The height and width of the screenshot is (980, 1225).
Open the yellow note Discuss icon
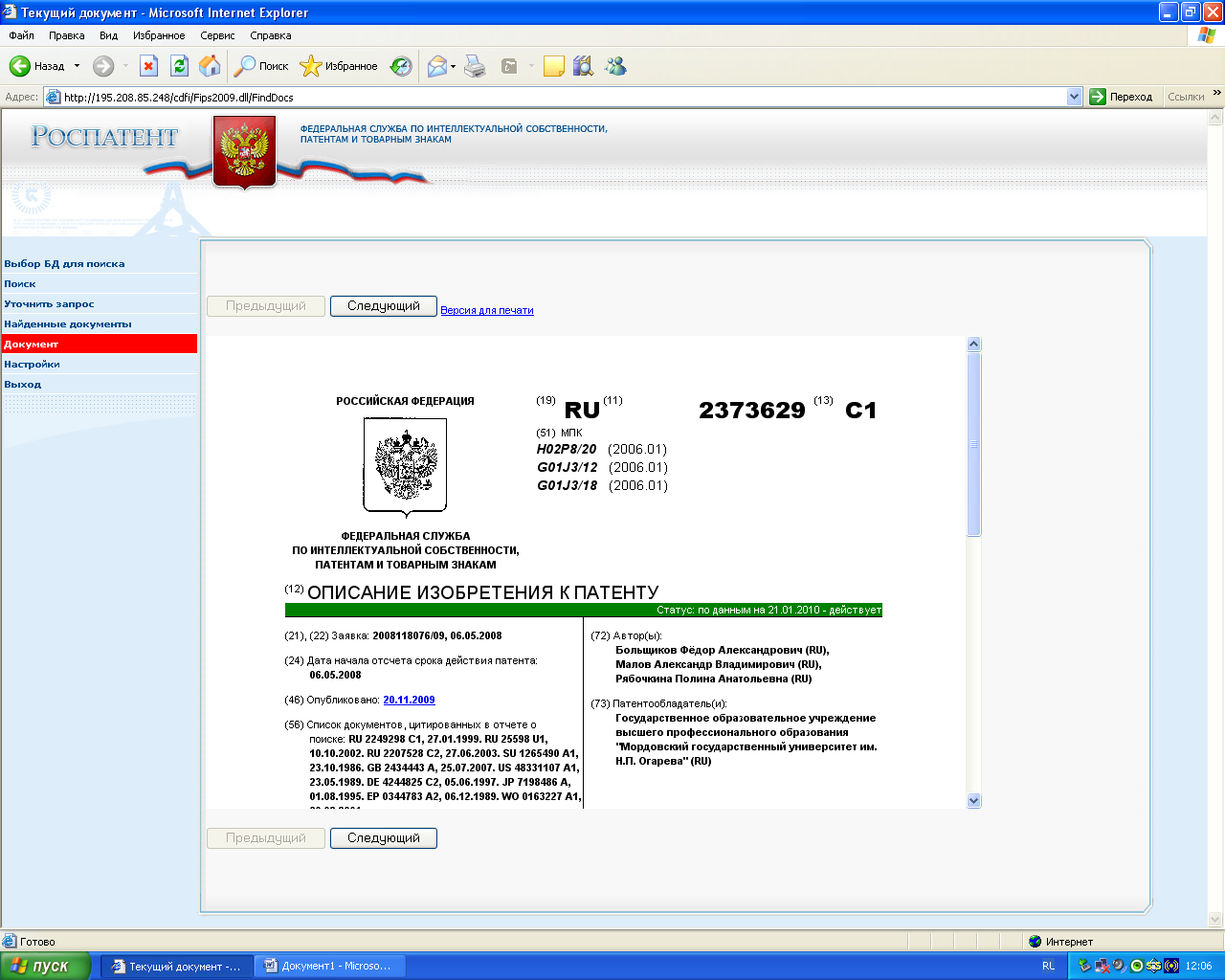pos(553,66)
